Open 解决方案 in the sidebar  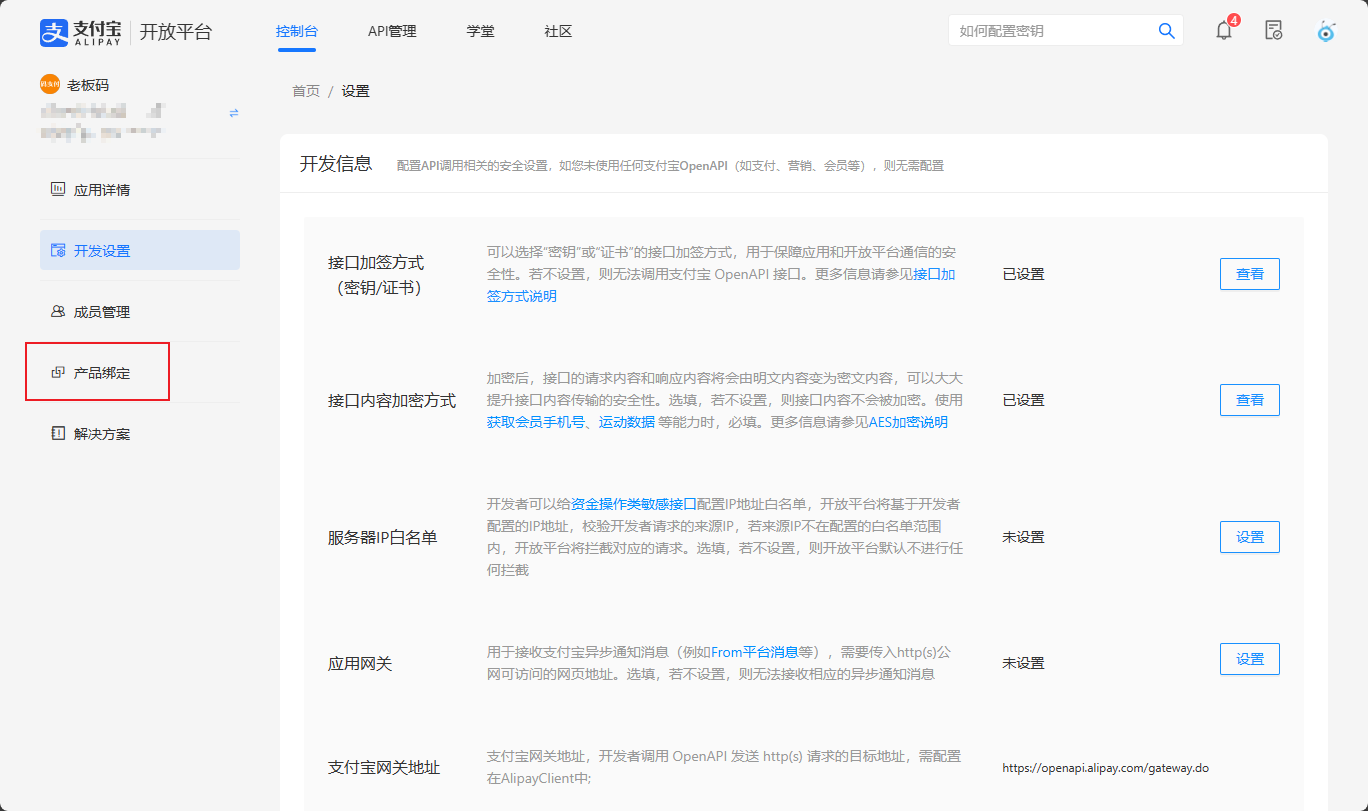click(x=102, y=434)
